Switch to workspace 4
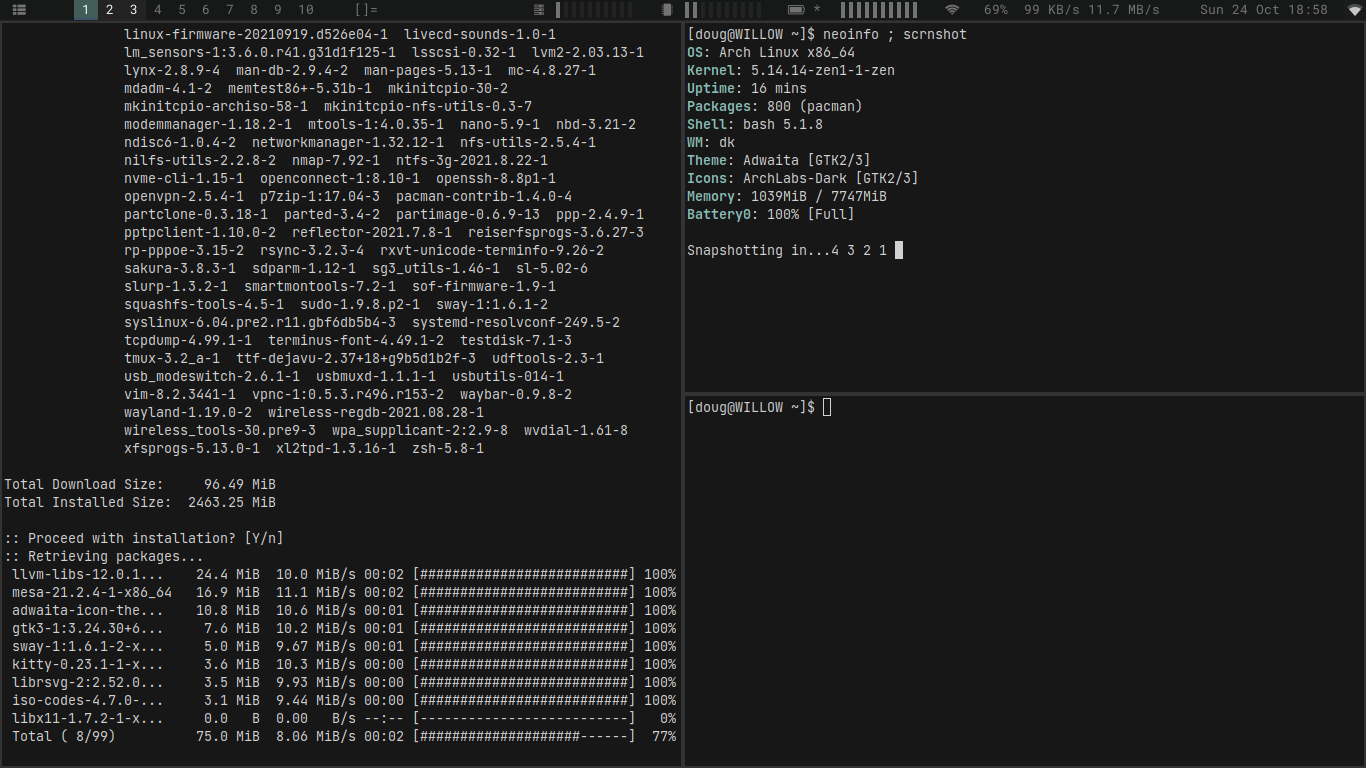Viewport: 1366px width, 768px height. [x=158, y=10]
